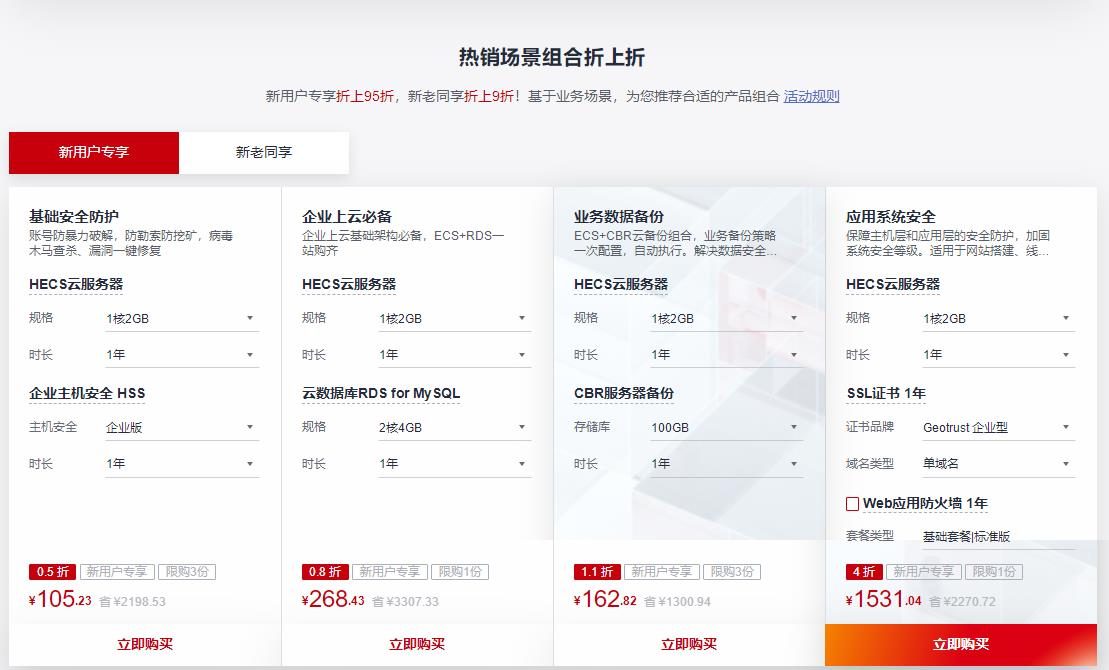Click the 限购3份 tag in 业务数据备份
This screenshot has width=1109, height=670.
coord(732,572)
